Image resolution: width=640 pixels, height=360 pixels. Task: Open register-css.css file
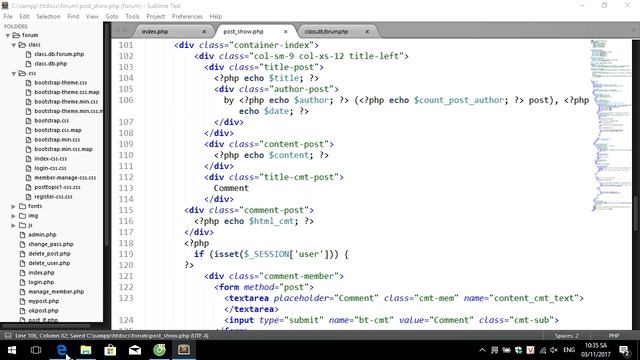tap(53, 197)
